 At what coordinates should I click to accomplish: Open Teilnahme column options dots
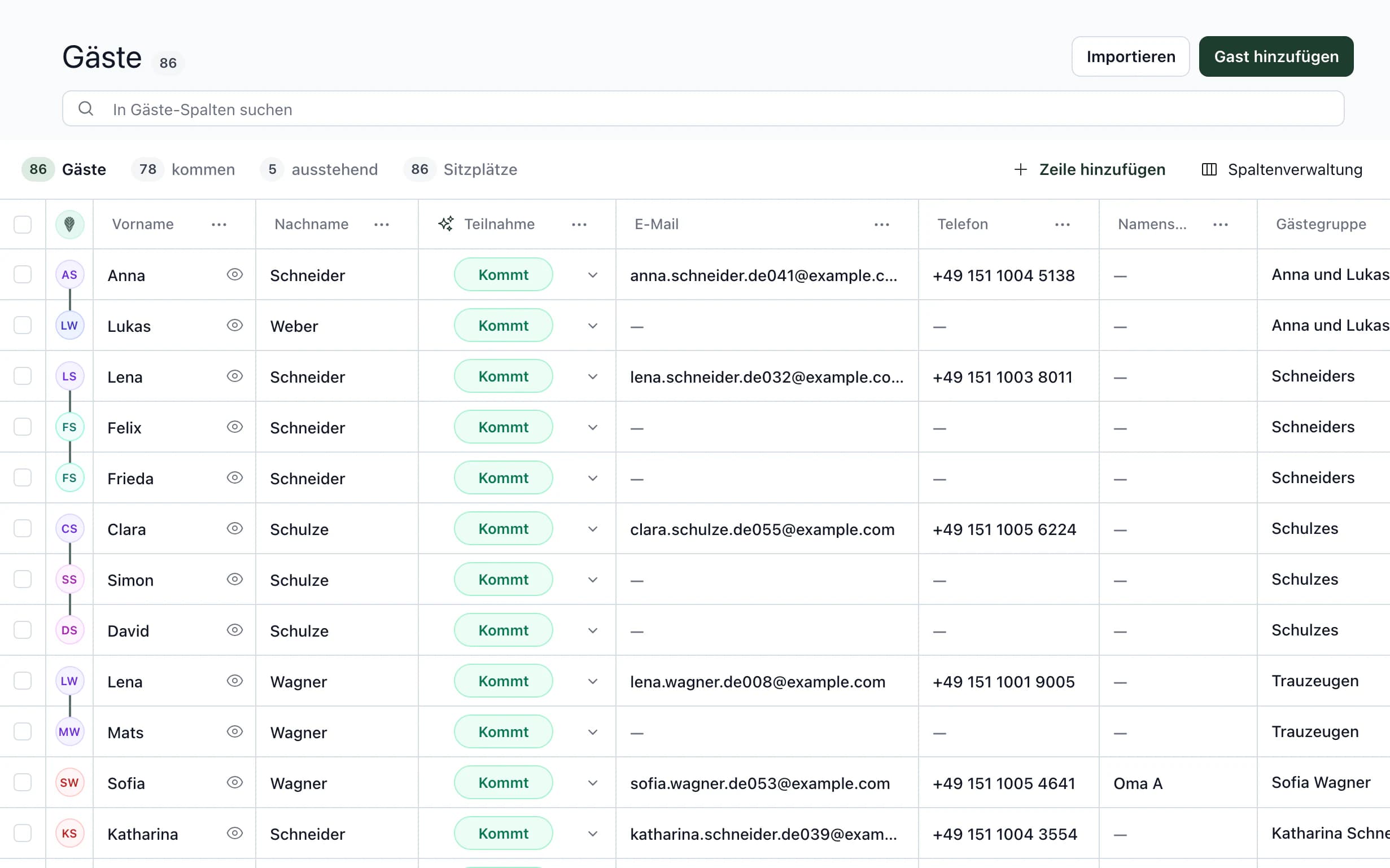coord(579,225)
